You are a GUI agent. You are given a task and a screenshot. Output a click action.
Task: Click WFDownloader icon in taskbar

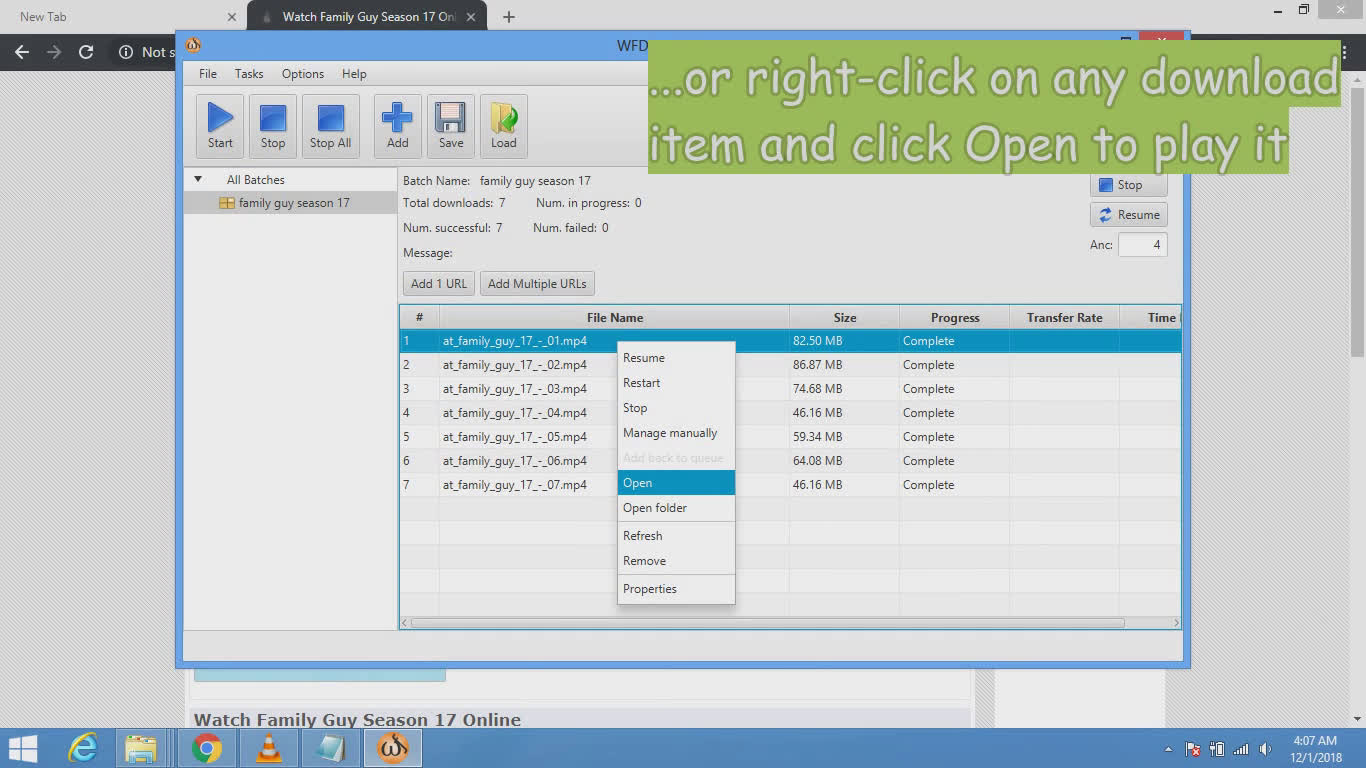(x=393, y=748)
